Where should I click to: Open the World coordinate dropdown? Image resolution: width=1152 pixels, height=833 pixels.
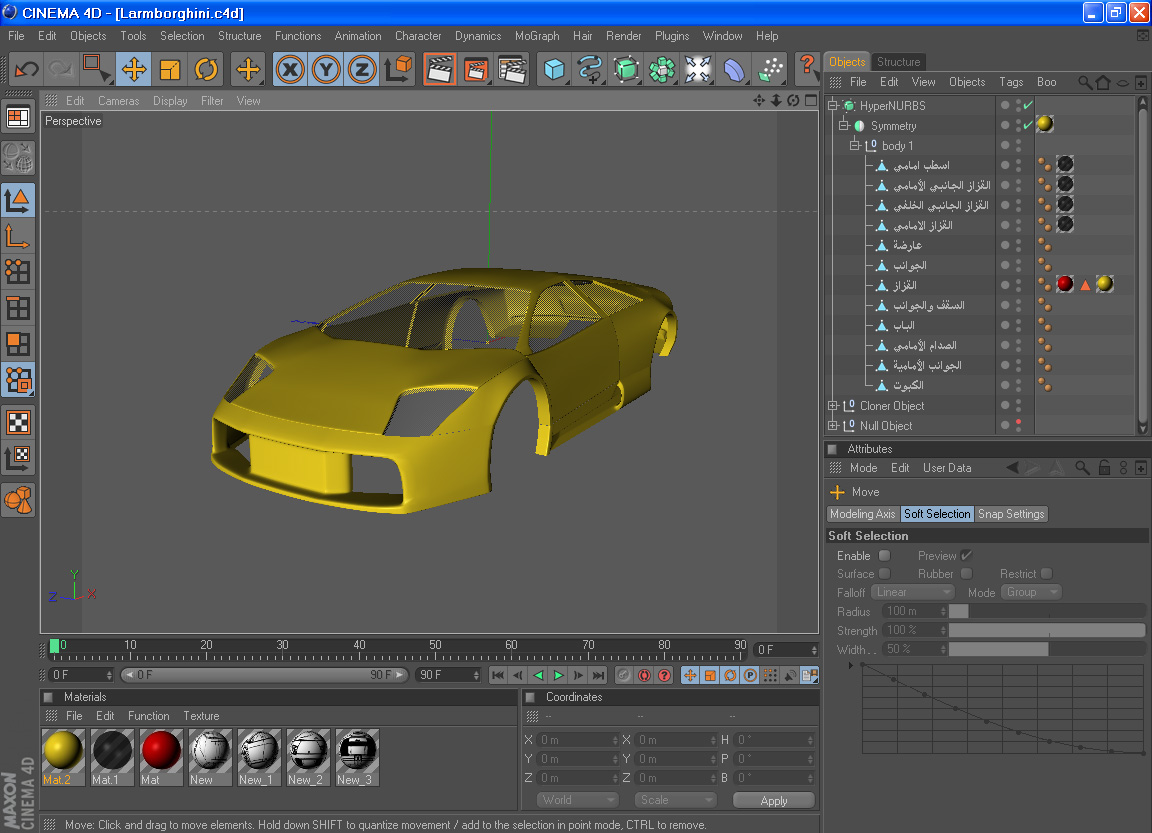pyautogui.click(x=577, y=800)
